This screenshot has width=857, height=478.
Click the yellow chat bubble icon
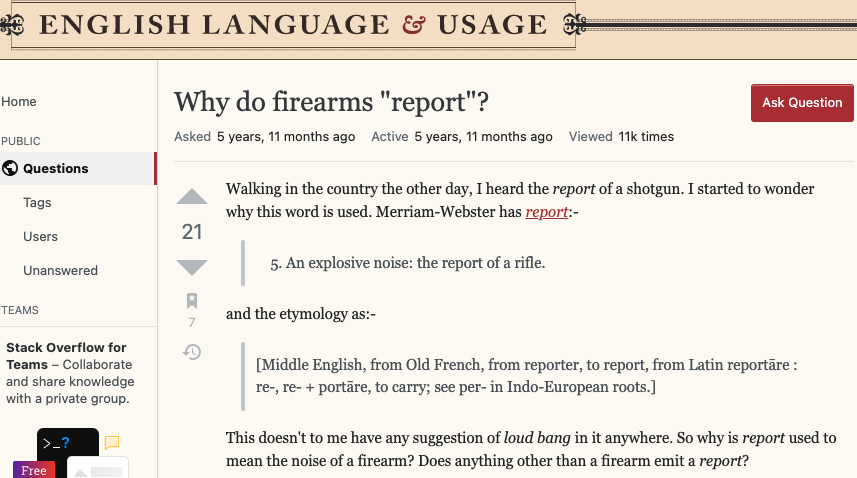click(112, 442)
